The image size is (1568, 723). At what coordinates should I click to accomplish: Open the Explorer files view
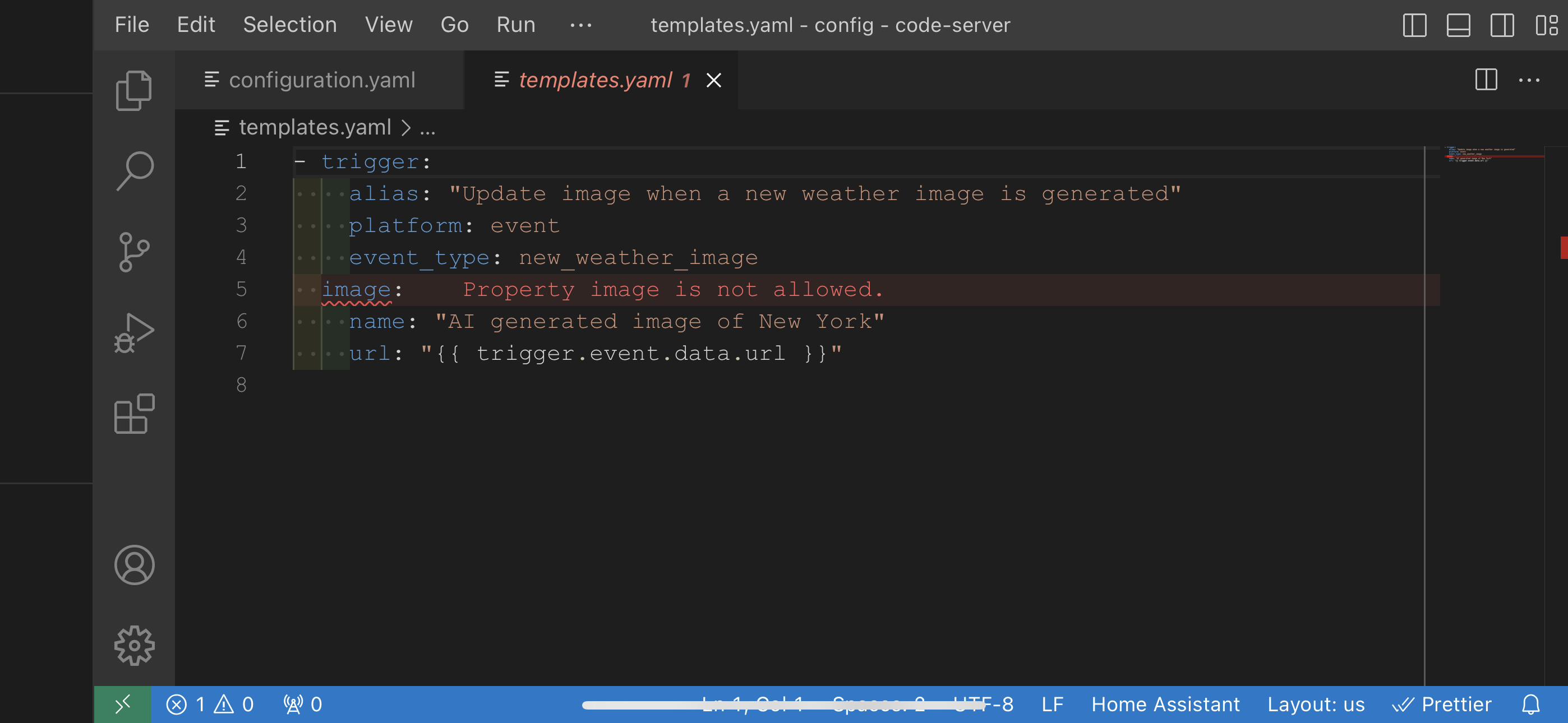pos(133,91)
